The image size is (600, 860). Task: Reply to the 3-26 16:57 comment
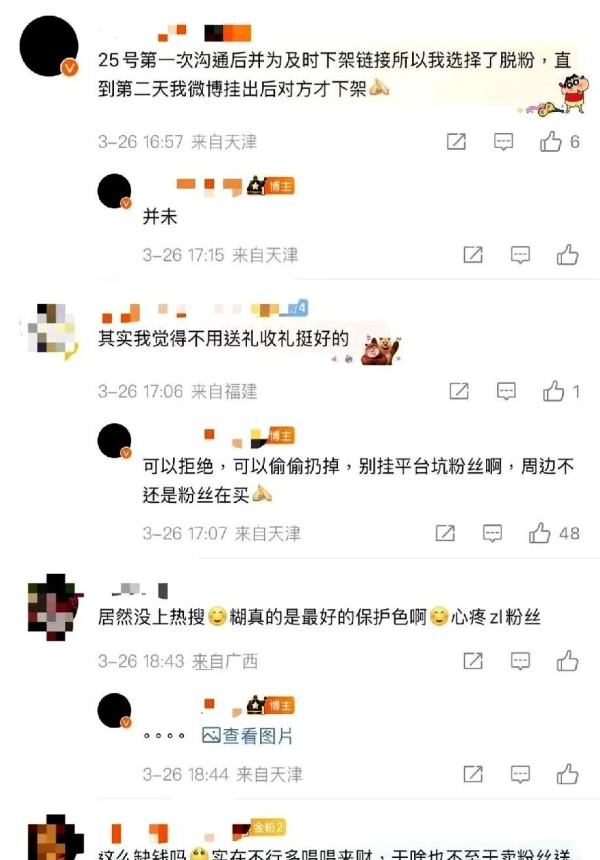pos(503,142)
